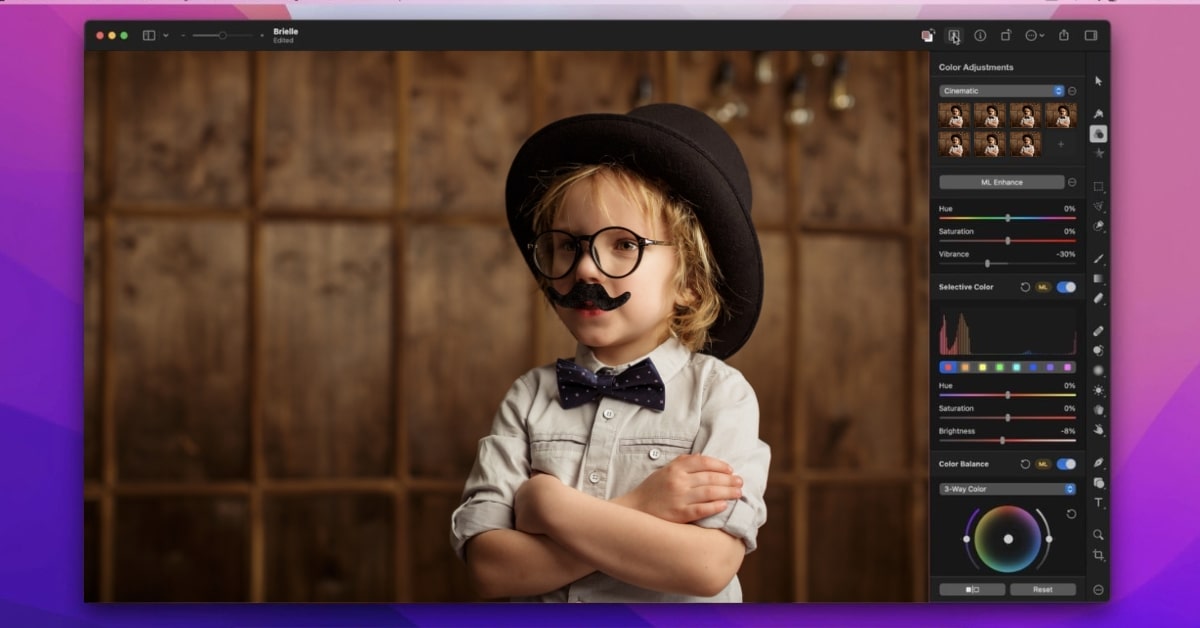Pick the red selective color swatch
This screenshot has width=1200, height=628.
point(947,367)
